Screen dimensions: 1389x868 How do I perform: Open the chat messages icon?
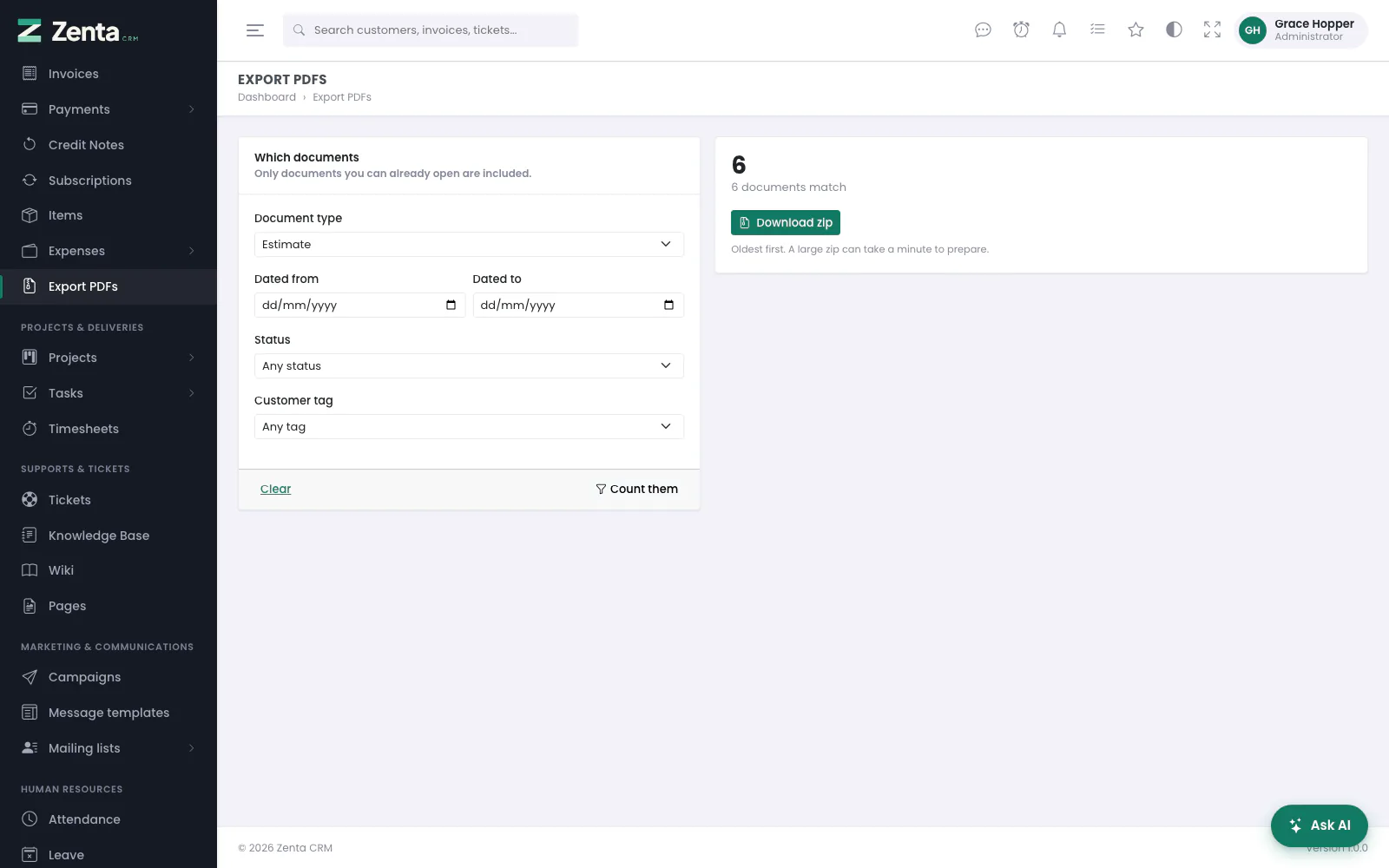(x=983, y=30)
